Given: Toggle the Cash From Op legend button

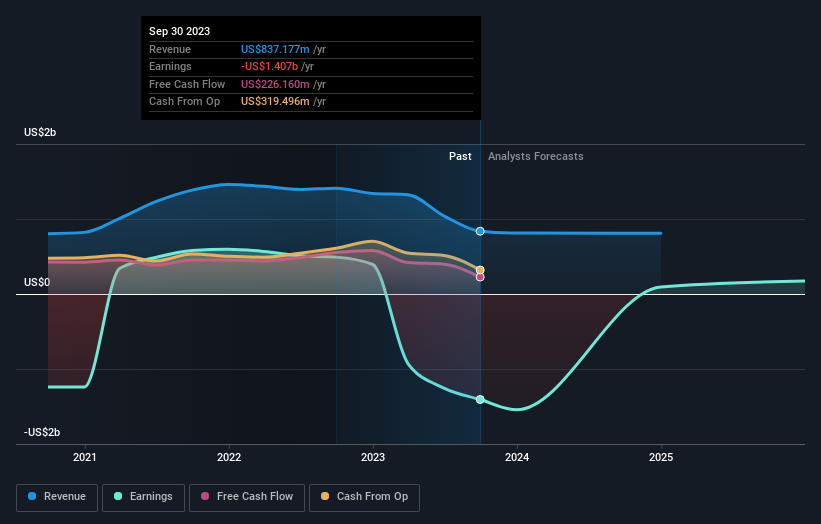Looking at the screenshot, I should (x=364, y=497).
